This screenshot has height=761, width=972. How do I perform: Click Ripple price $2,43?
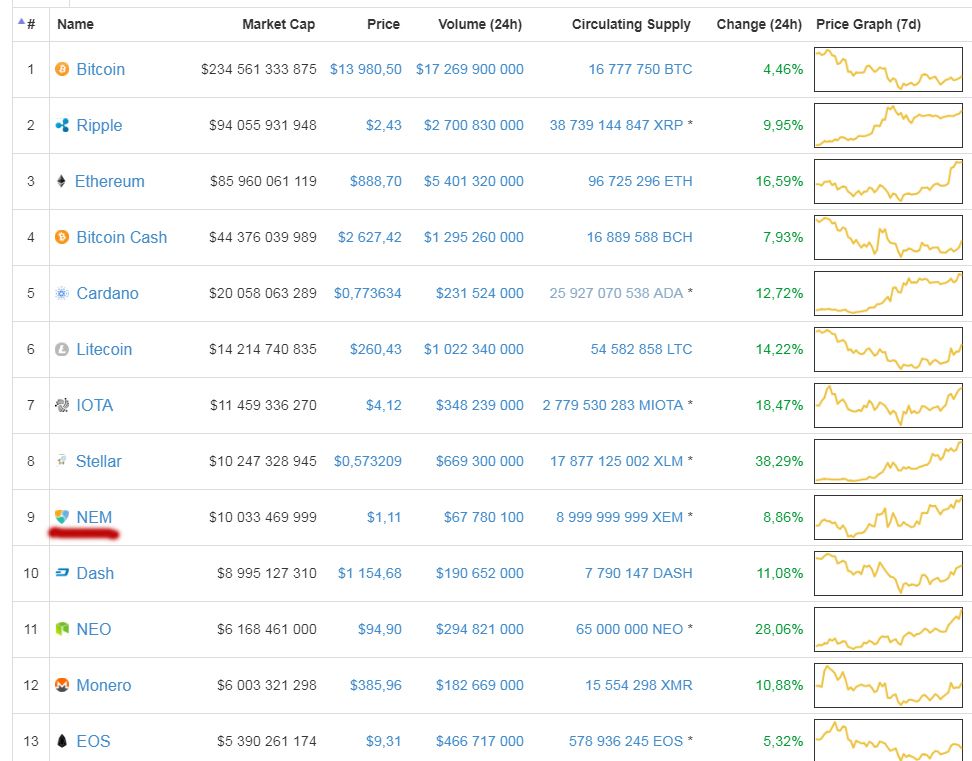pos(384,126)
